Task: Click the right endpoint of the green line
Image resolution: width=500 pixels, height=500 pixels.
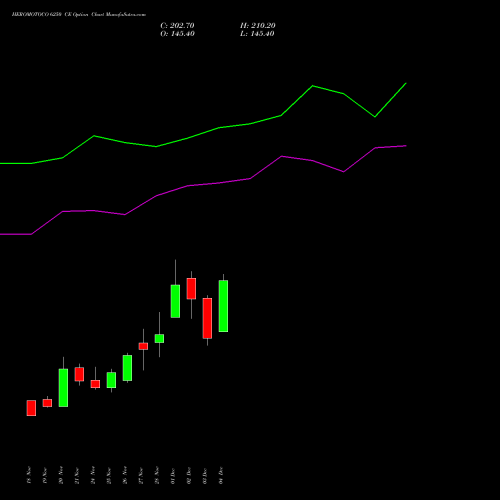Action: [406, 83]
